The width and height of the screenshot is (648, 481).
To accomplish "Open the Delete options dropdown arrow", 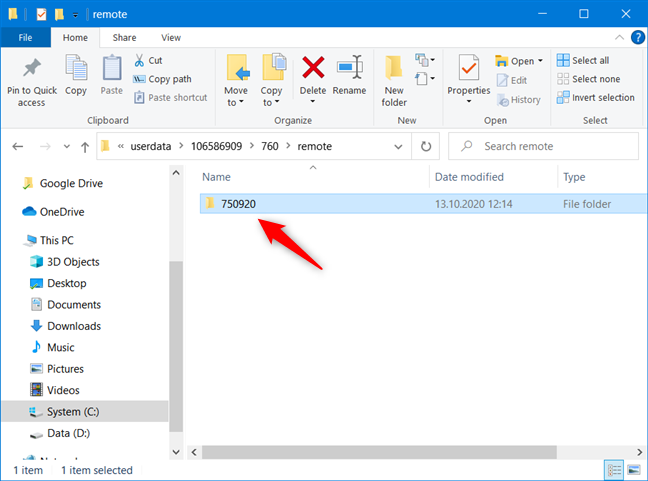I will (x=313, y=101).
